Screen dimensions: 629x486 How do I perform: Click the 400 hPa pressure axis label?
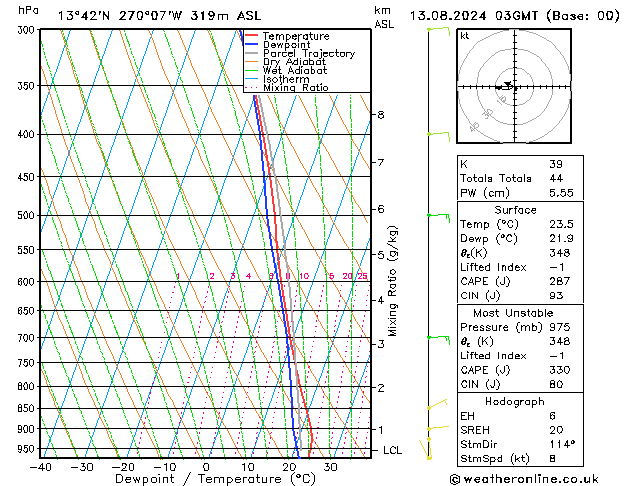tap(28, 135)
